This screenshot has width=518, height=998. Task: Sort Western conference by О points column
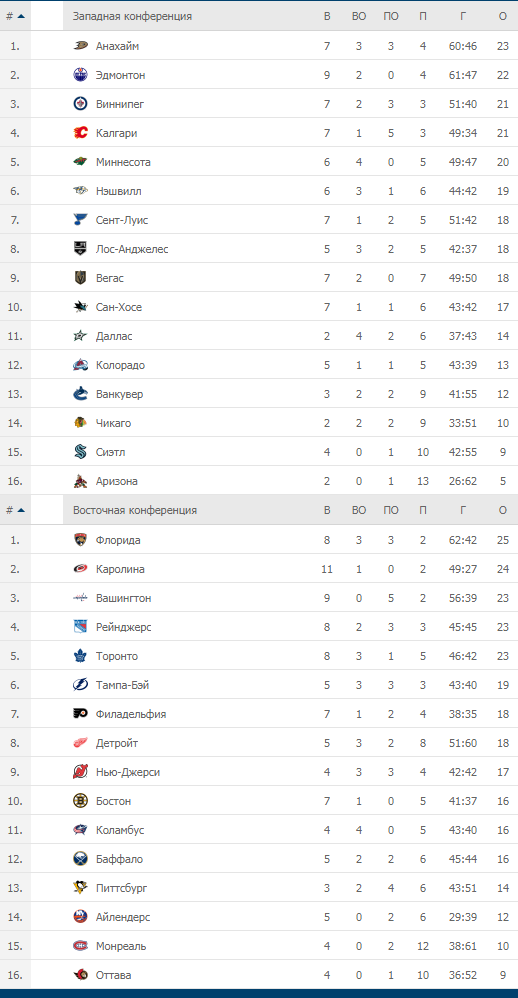point(503,17)
